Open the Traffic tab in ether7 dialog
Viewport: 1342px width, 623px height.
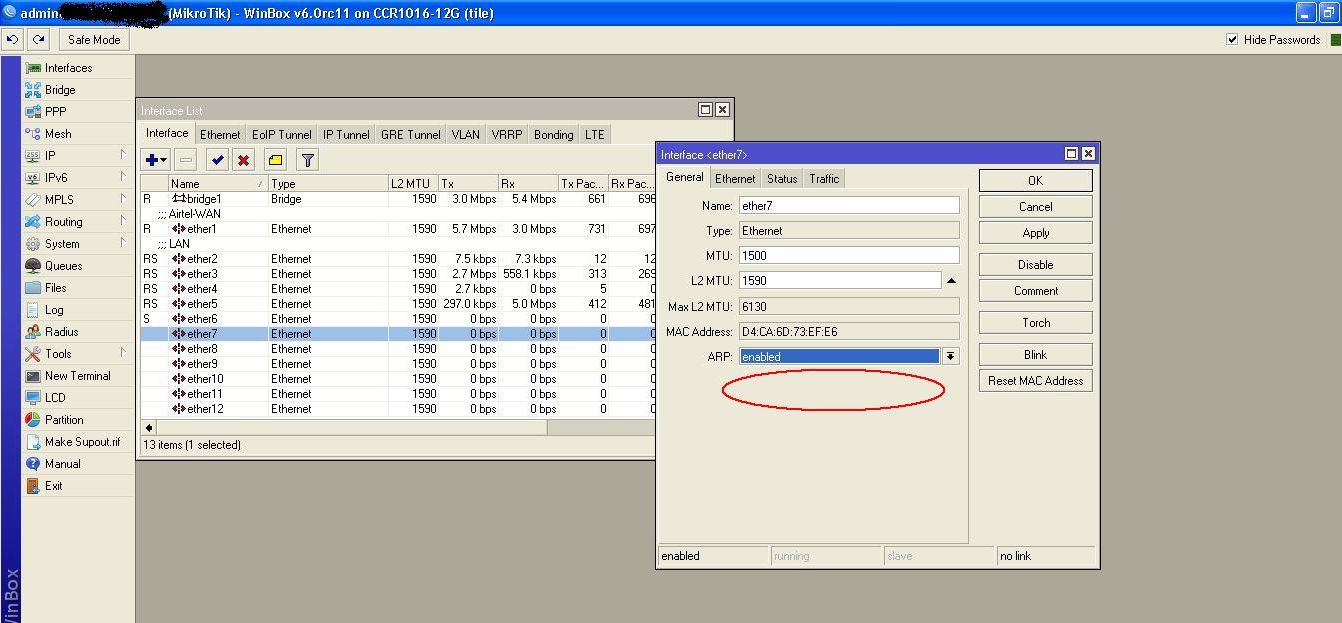[824, 178]
